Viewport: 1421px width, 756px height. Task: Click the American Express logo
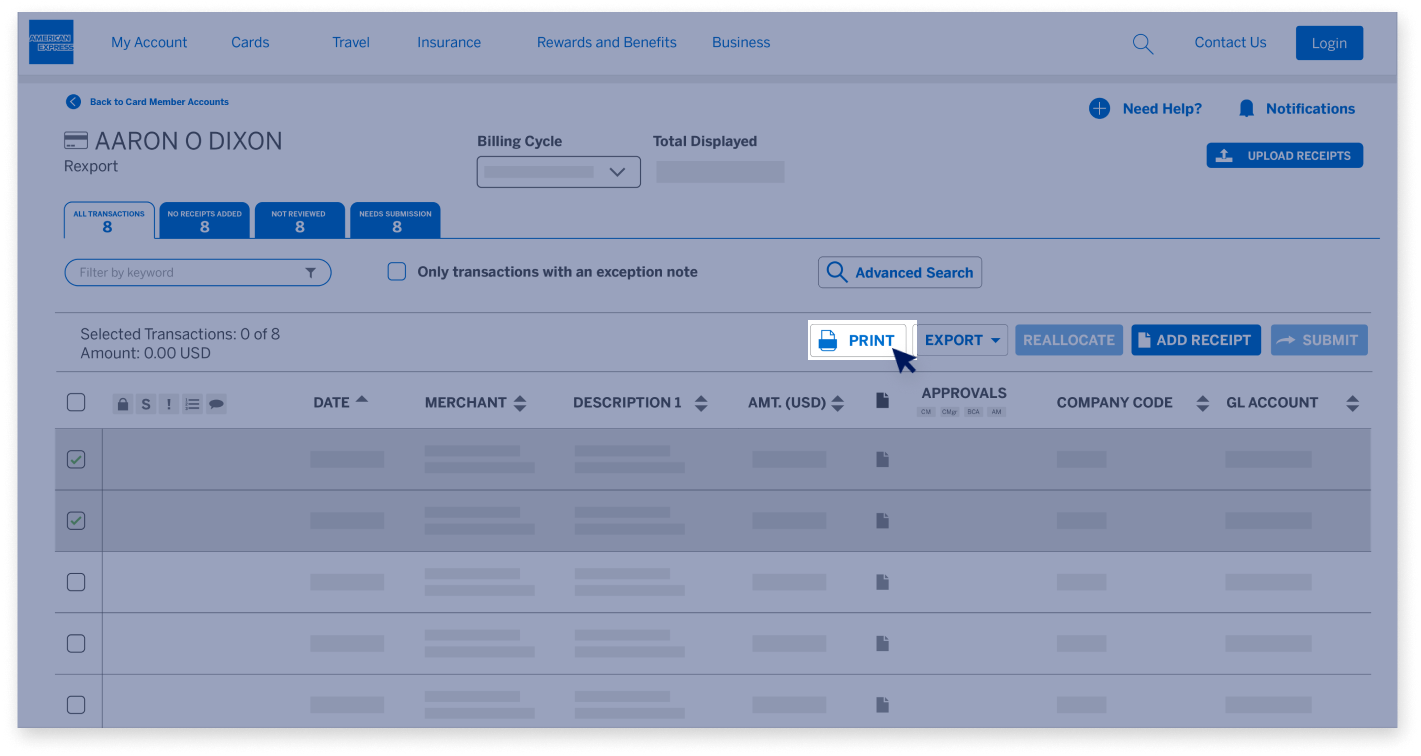pos(51,42)
